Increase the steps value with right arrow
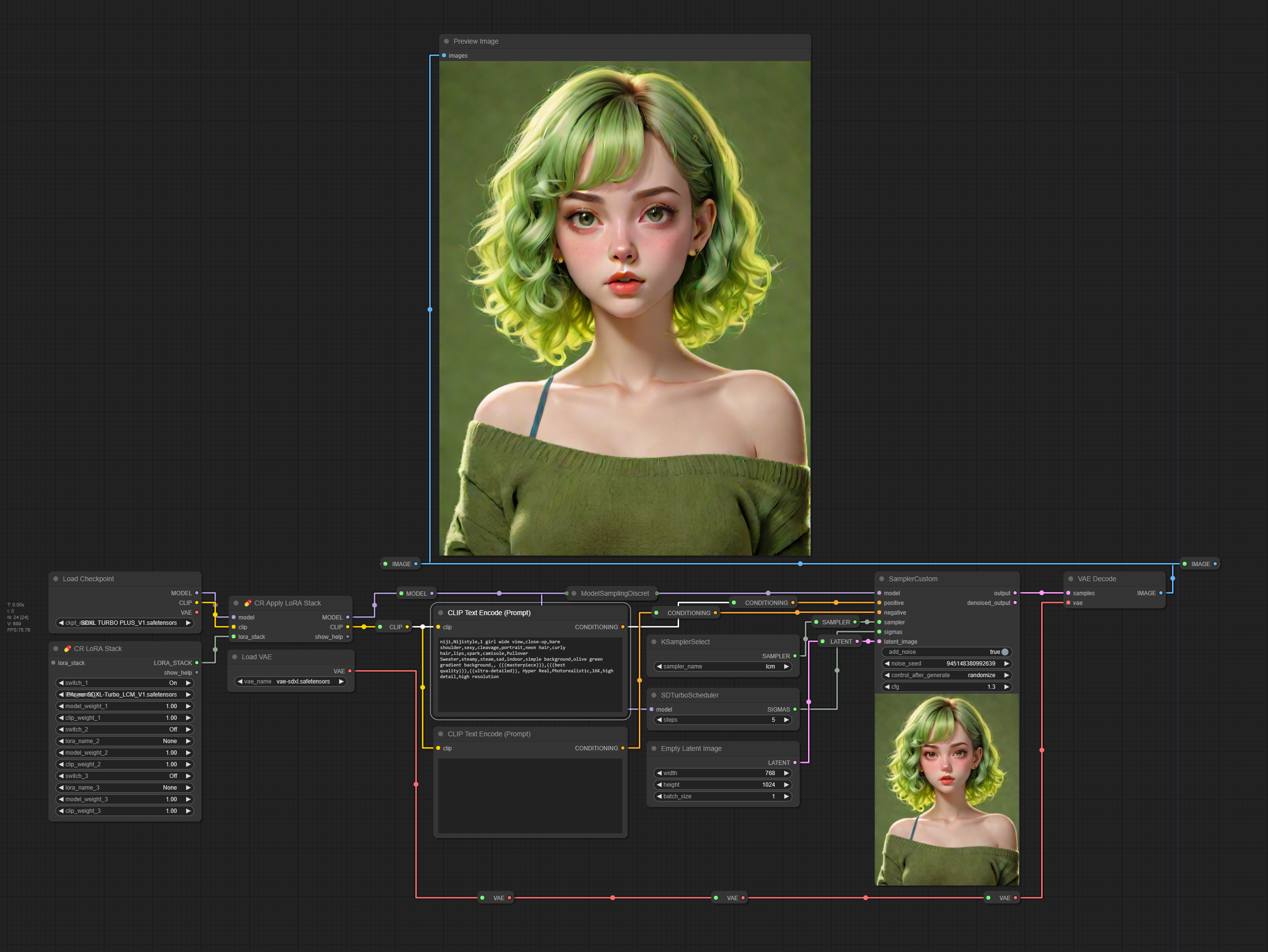 coord(786,720)
